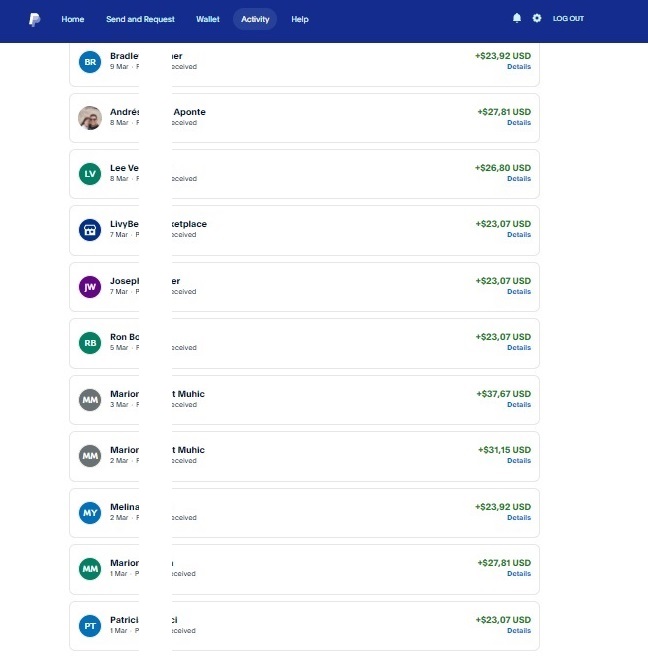Select the Activity tab
Image resolution: width=648 pixels, height=662 pixels.
tap(255, 19)
